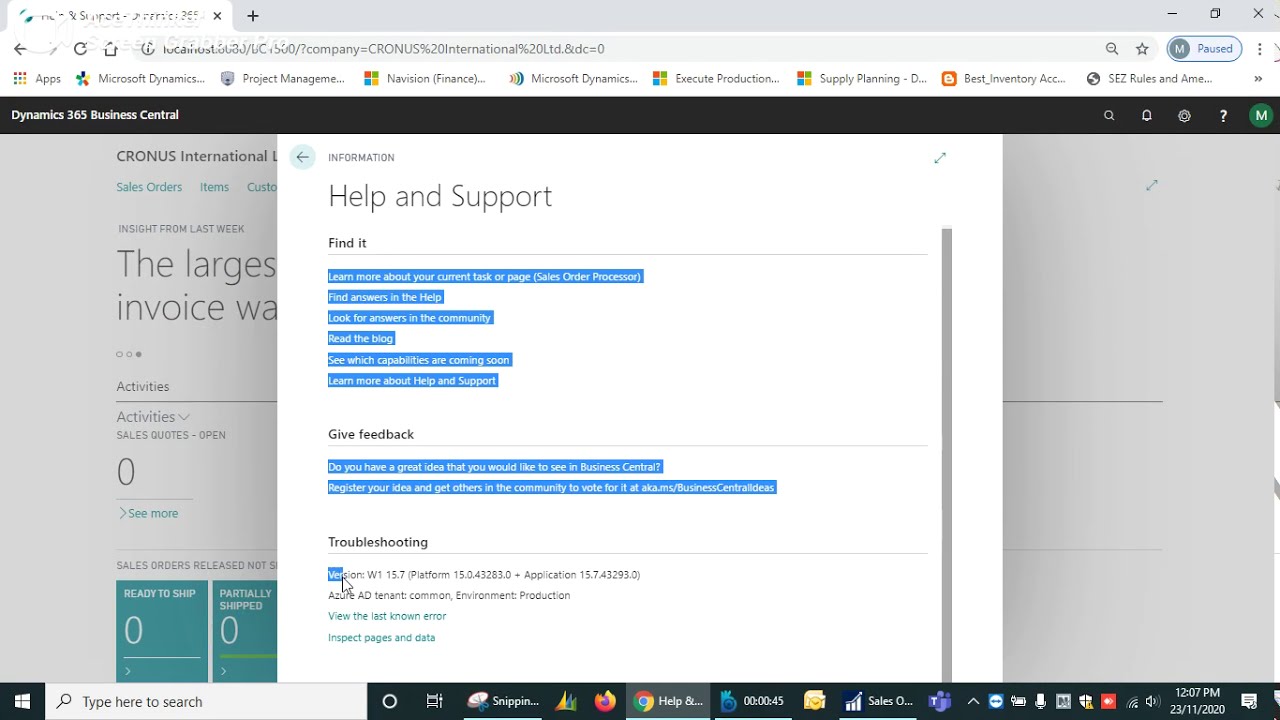Click 'View the last known error'
This screenshot has width=1280, height=720.
(x=387, y=616)
